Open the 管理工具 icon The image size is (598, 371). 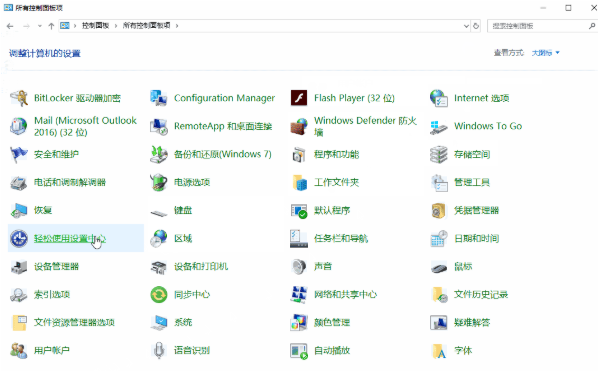(x=439, y=183)
